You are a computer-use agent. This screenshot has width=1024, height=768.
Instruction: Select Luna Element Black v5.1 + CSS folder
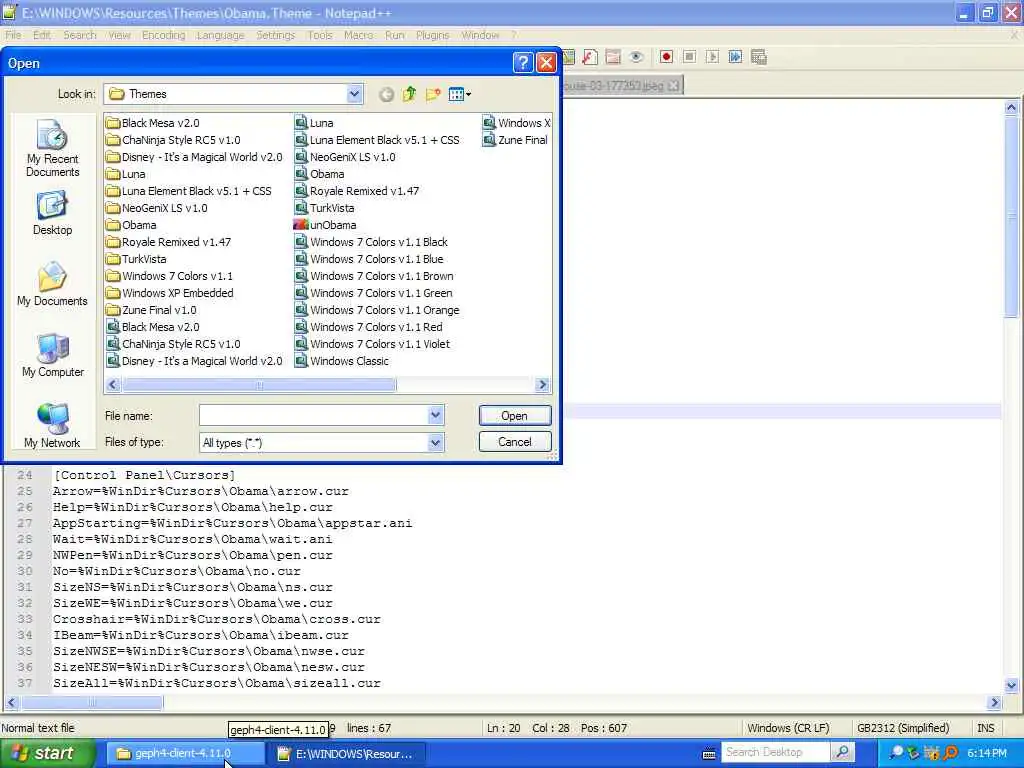click(189, 191)
